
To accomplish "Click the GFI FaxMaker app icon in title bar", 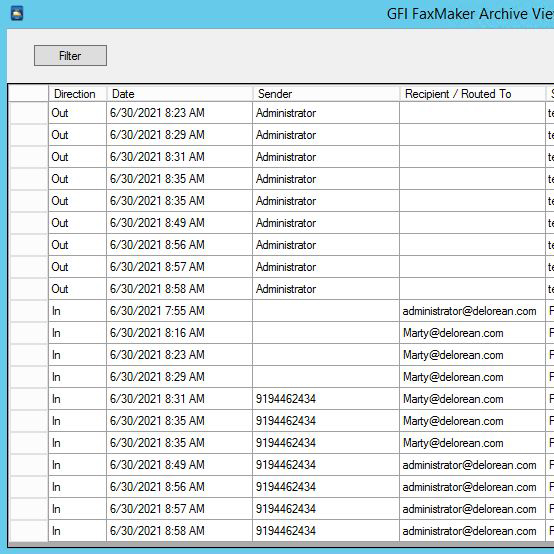I will [17, 14].
